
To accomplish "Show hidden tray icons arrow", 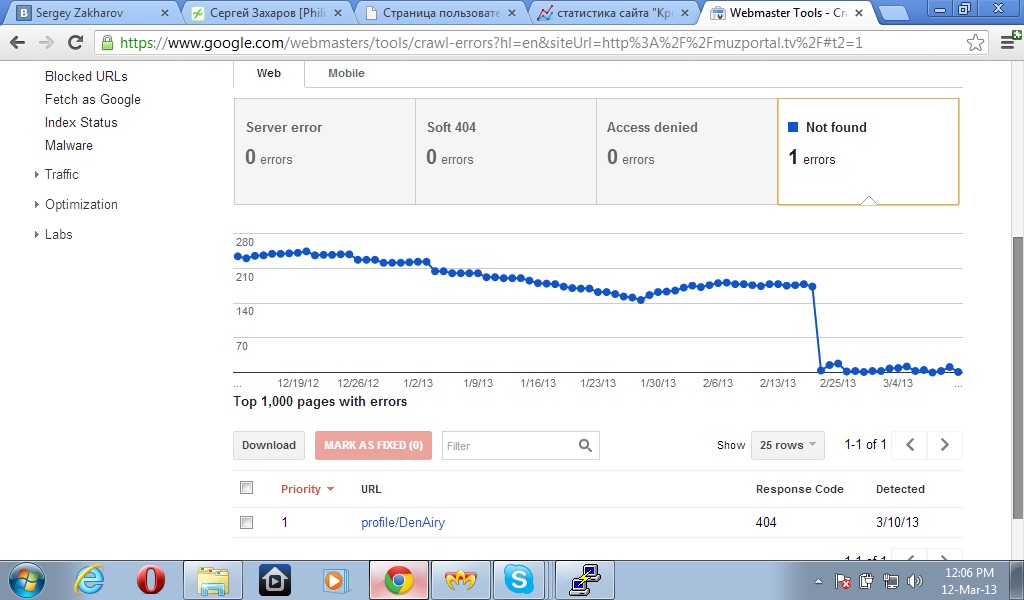I will [818, 581].
